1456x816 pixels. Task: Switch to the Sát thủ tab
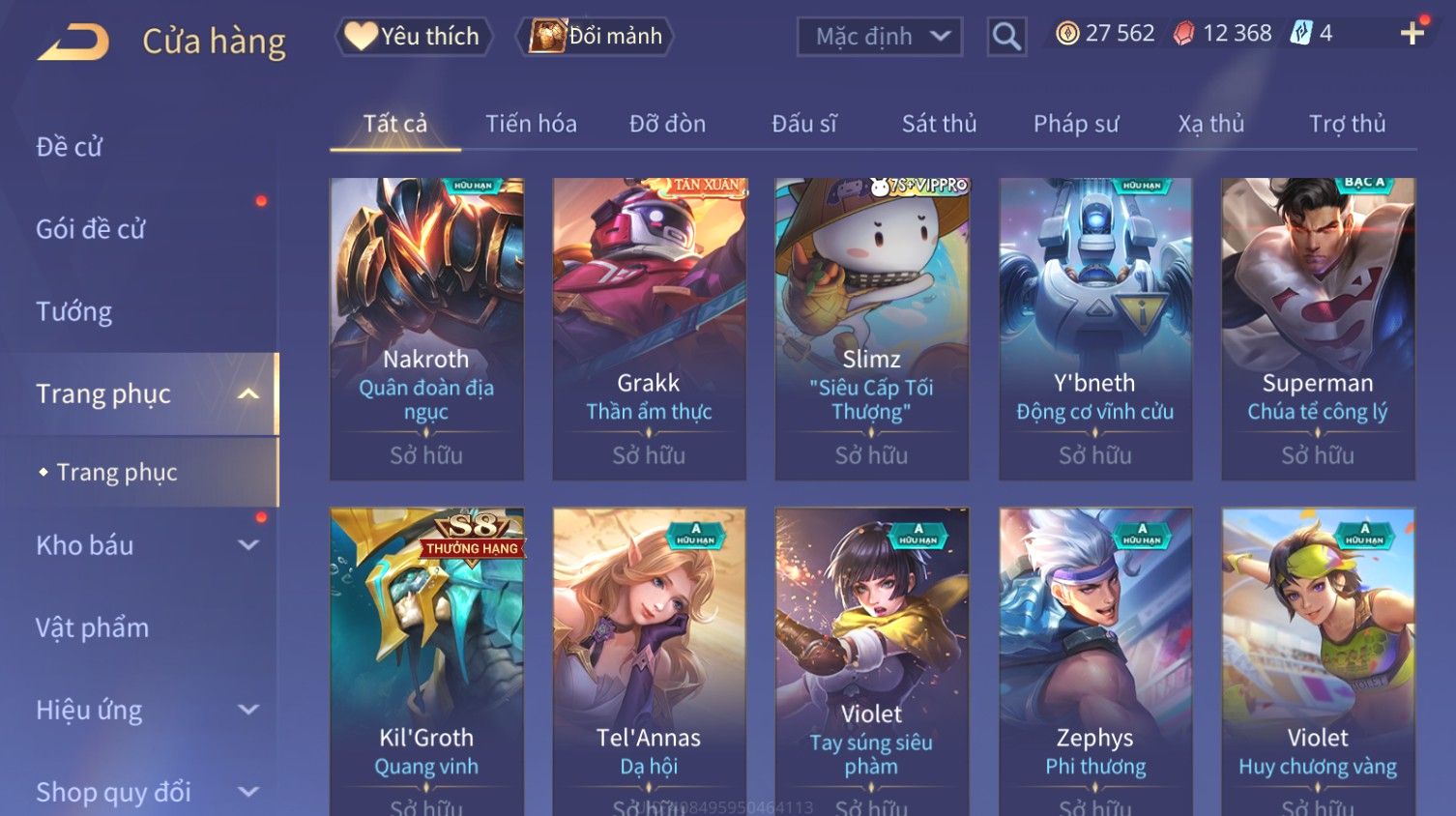[939, 124]
